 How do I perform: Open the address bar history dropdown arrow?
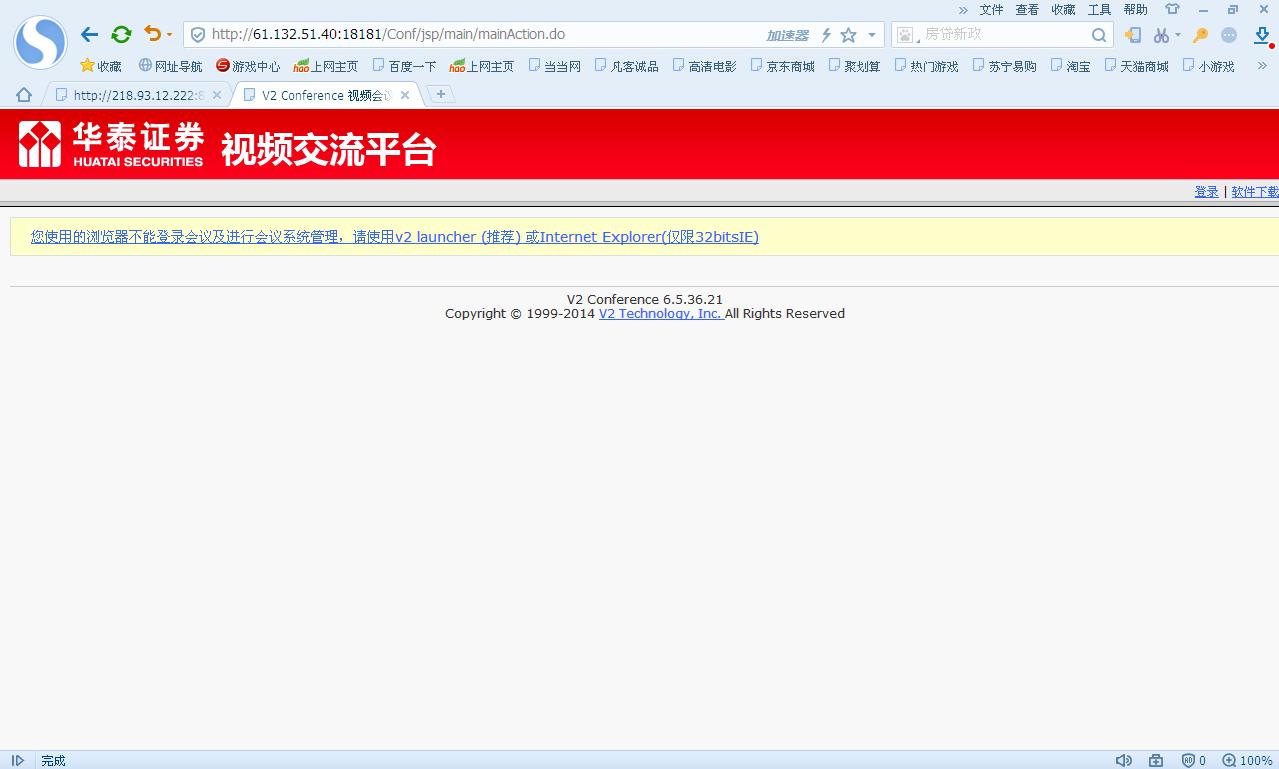(x=872, y=35)
